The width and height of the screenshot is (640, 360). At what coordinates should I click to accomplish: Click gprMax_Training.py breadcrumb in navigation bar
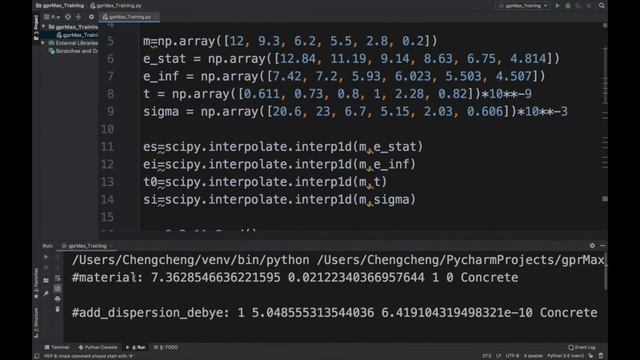(116, 6)
